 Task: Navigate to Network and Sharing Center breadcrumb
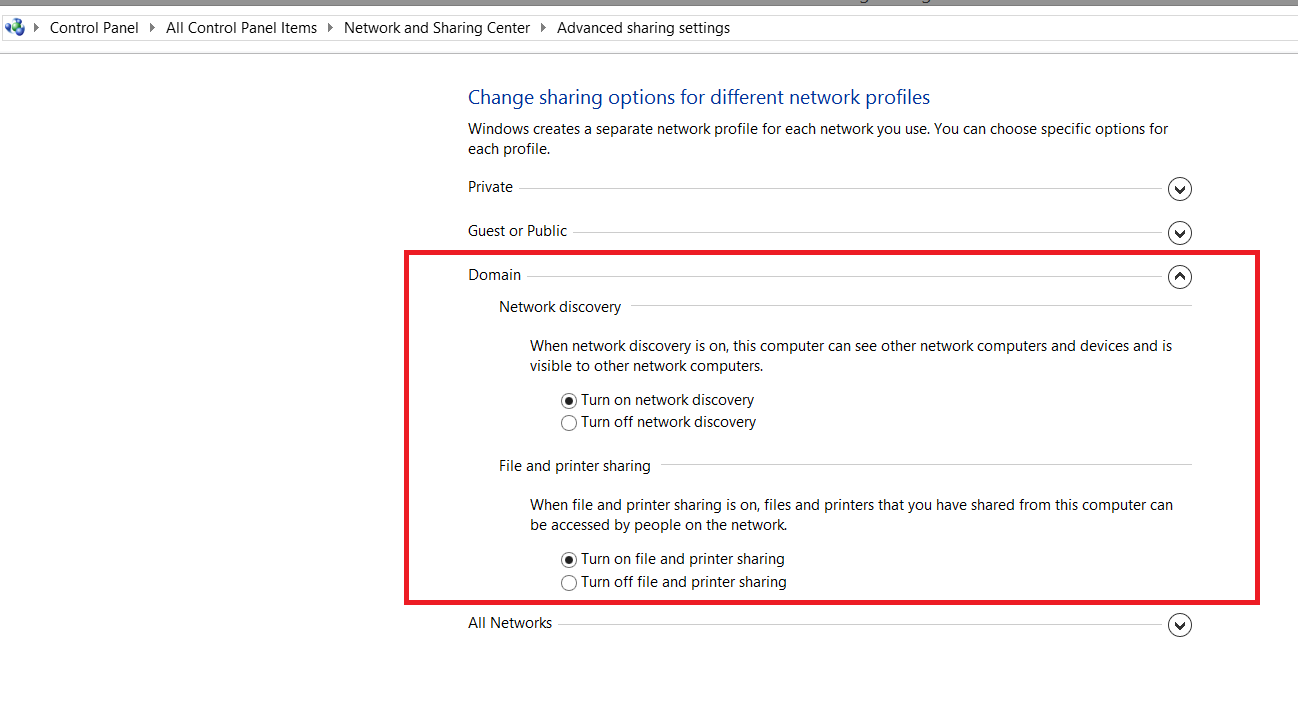click(x=437, y=28)
